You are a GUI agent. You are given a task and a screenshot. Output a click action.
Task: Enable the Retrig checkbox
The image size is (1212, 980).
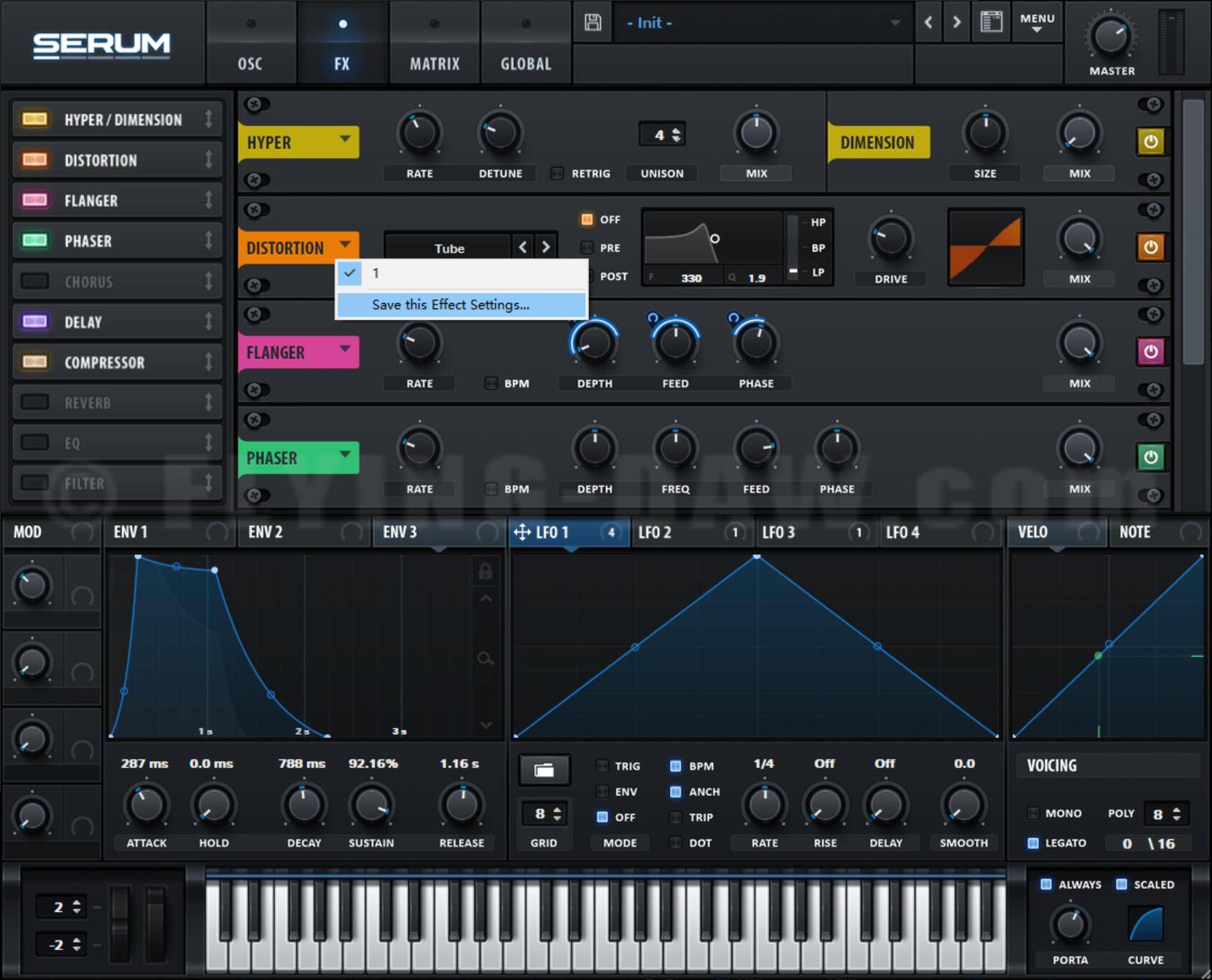pyautogui.click(x=556, y=173)
